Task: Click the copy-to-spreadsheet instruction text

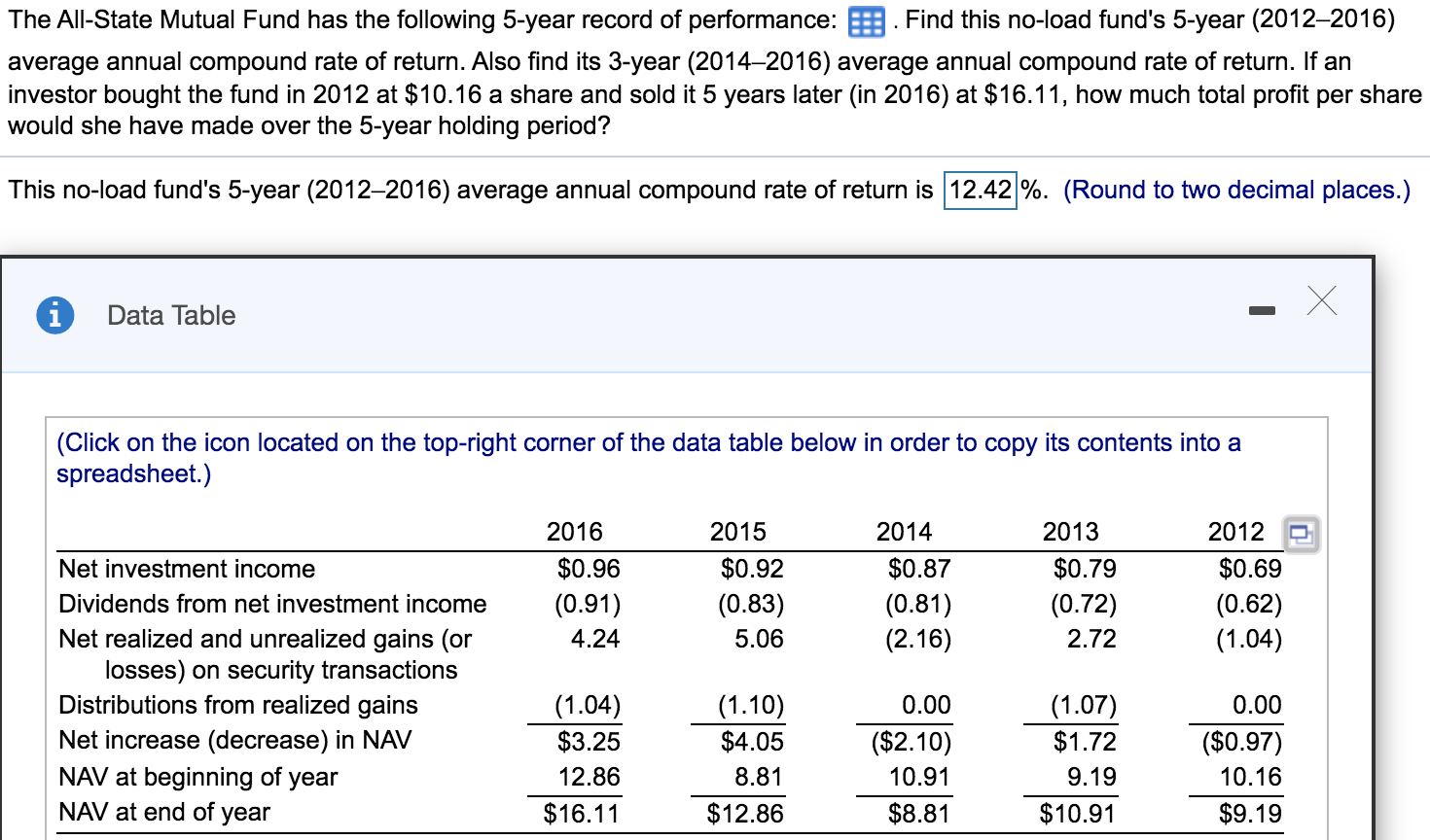Action: coord(649,458)
